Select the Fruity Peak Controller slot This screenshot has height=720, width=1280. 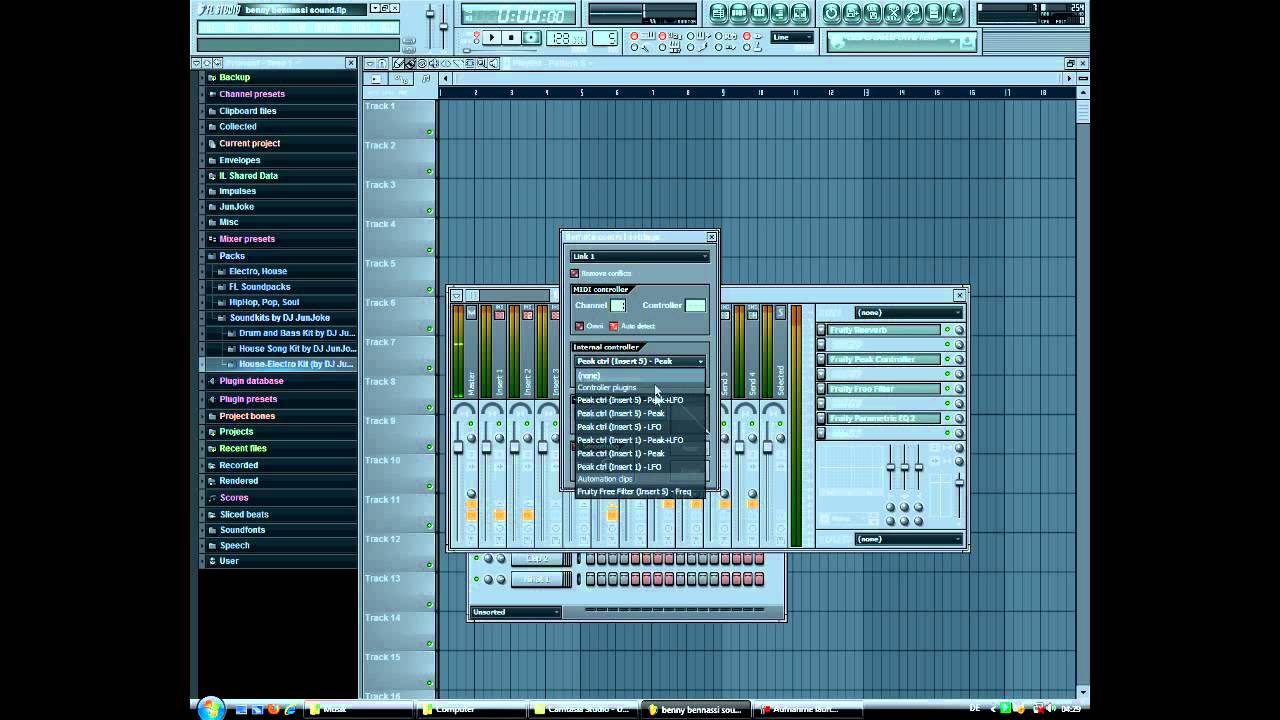884,359
